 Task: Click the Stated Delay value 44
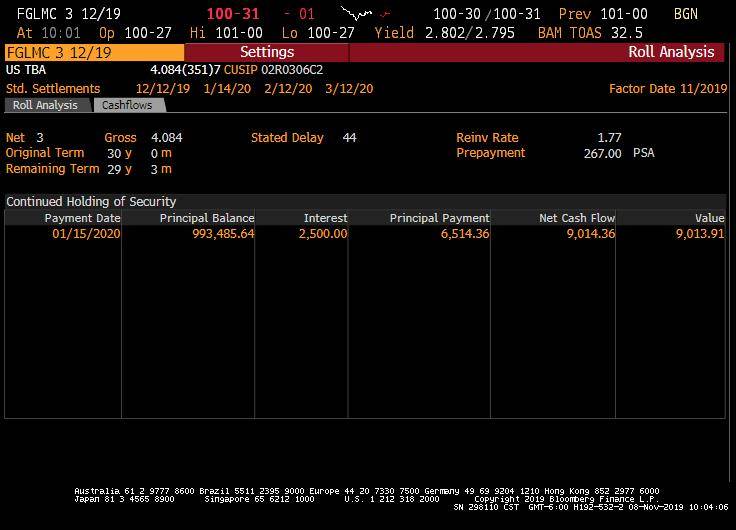pos(349,138)
